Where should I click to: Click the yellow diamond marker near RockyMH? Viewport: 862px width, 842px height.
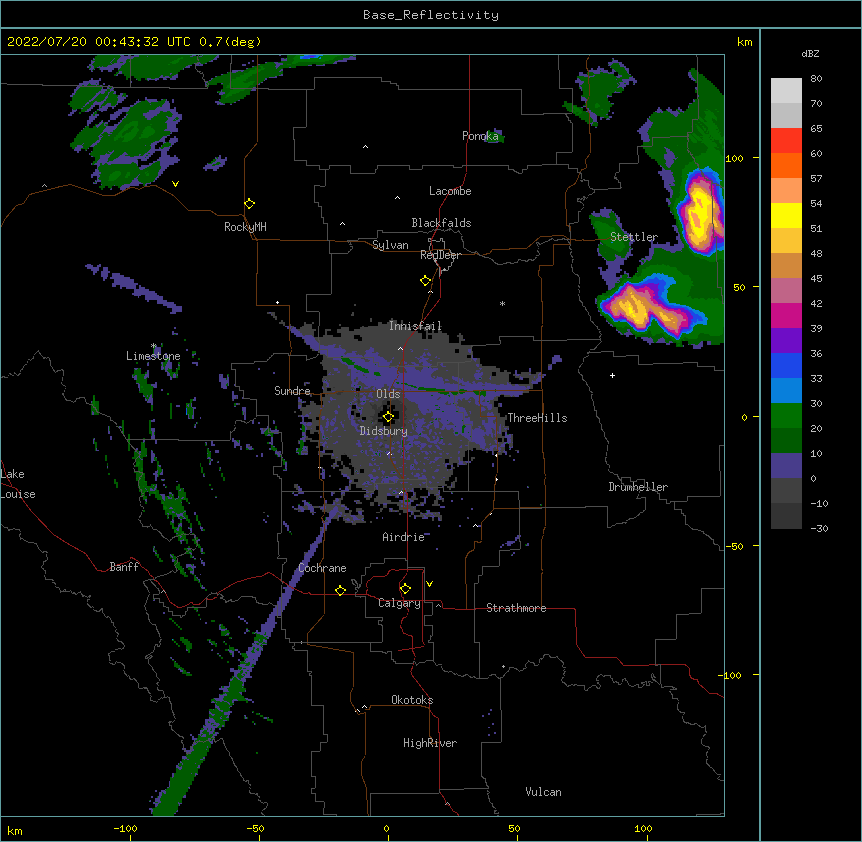250,204
